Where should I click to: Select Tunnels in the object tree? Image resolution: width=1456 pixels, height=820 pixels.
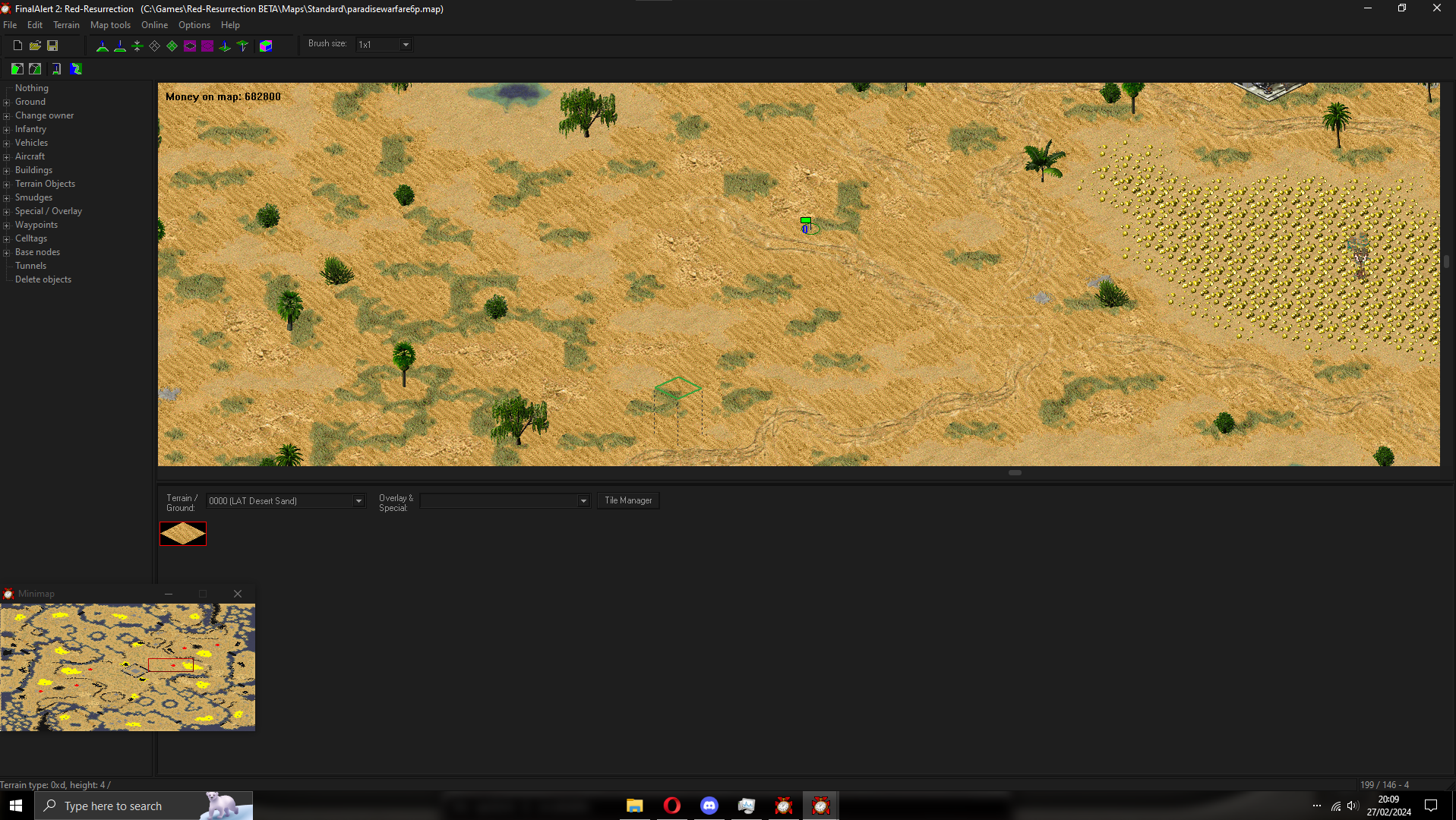coord(30,266)
